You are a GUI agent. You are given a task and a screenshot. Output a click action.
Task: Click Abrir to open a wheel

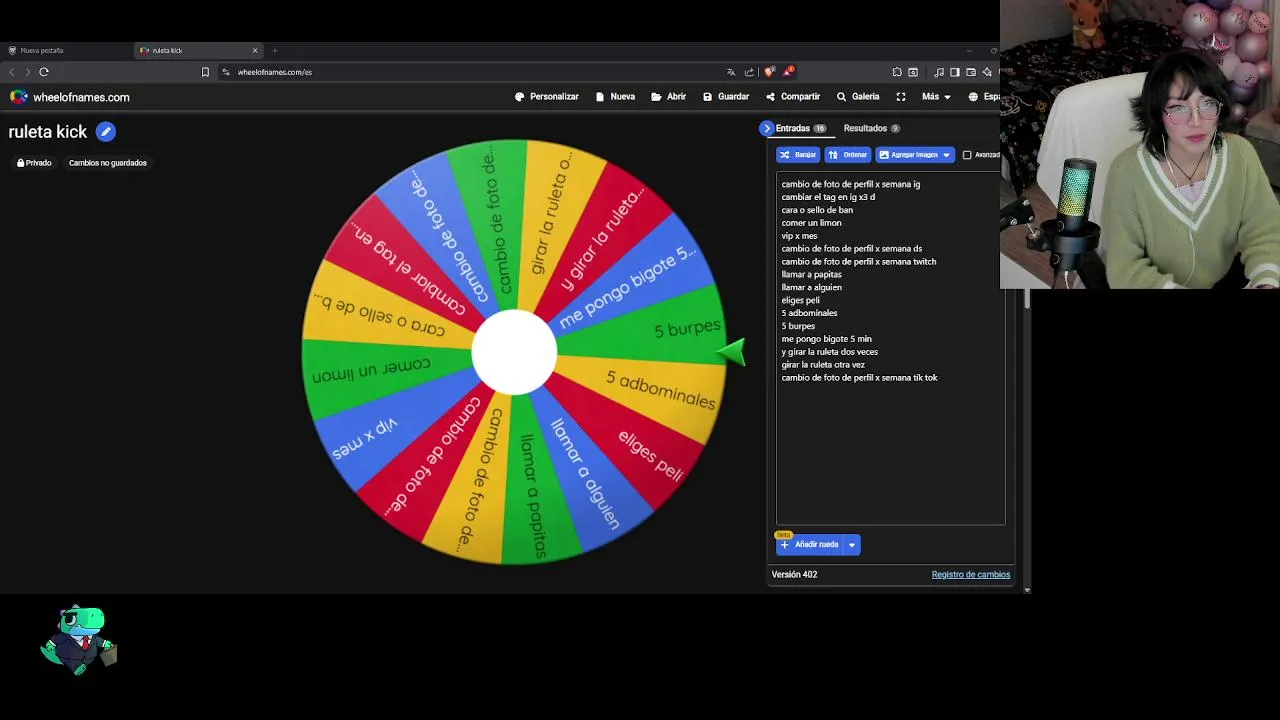[669, 97]
